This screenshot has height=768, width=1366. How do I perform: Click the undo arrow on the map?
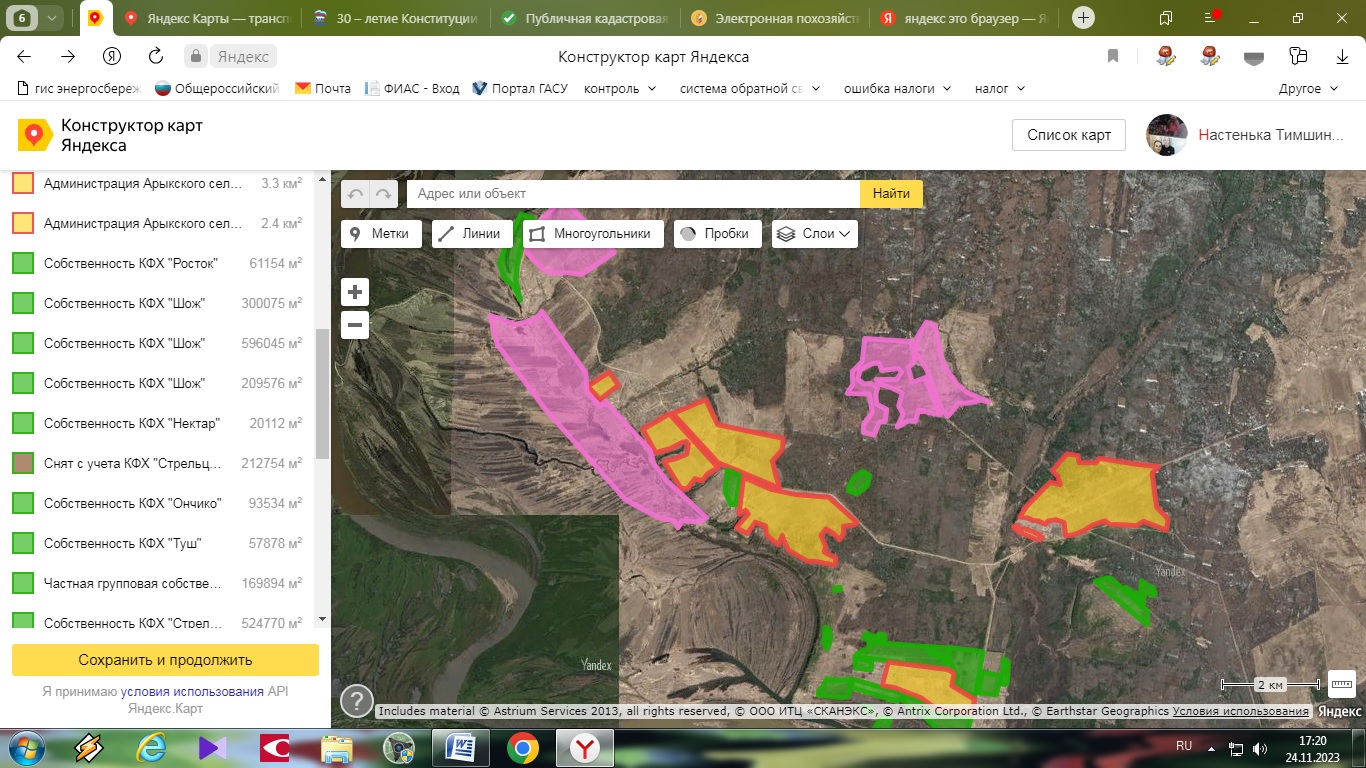point(355,194)
